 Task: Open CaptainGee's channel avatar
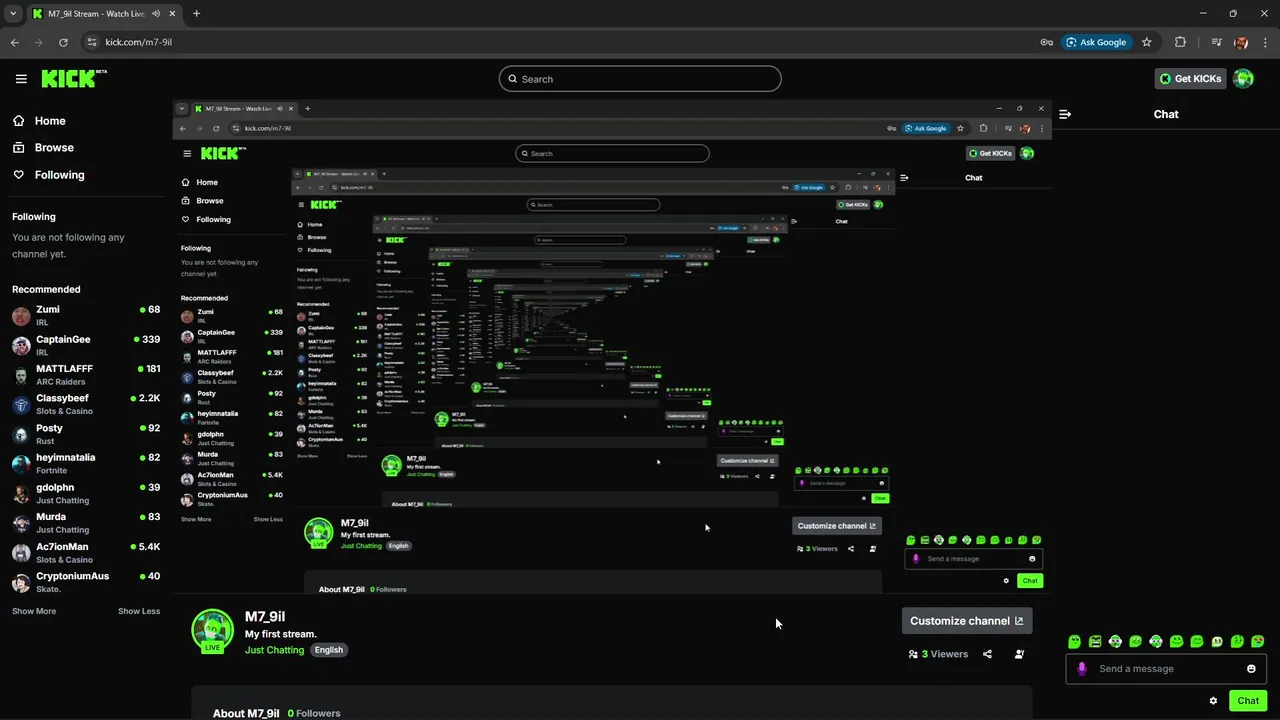(21, 346)
